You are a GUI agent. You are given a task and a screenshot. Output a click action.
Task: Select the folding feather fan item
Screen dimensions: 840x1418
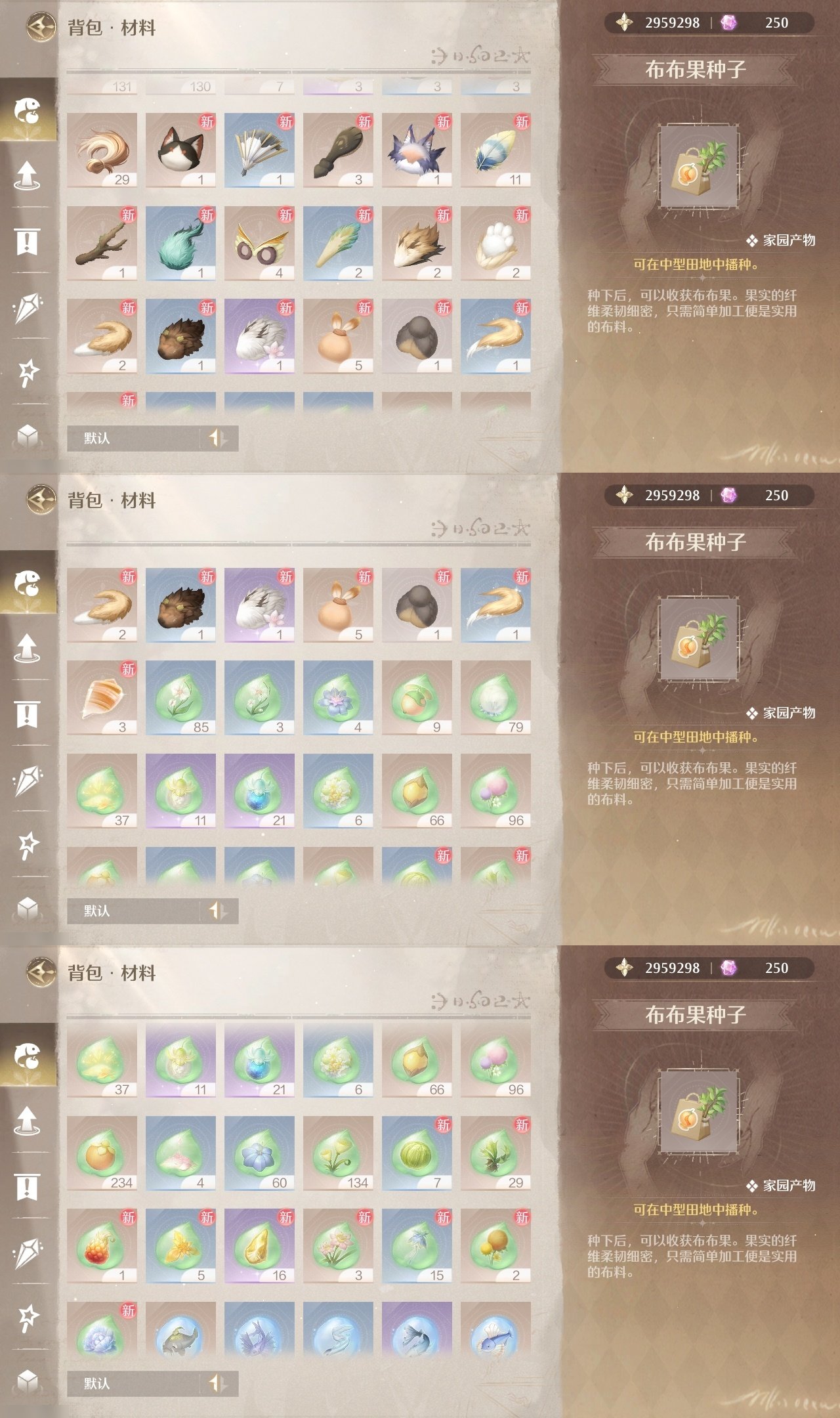(x=259, y=150)
